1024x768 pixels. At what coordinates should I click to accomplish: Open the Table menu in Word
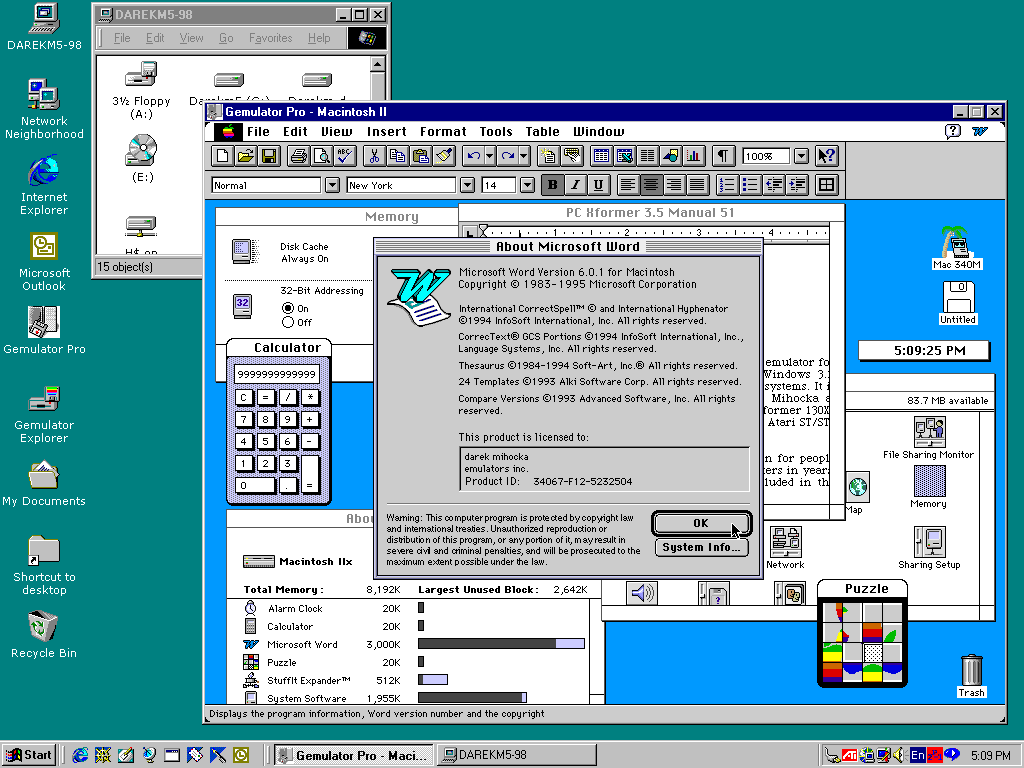tap(542, 131)
